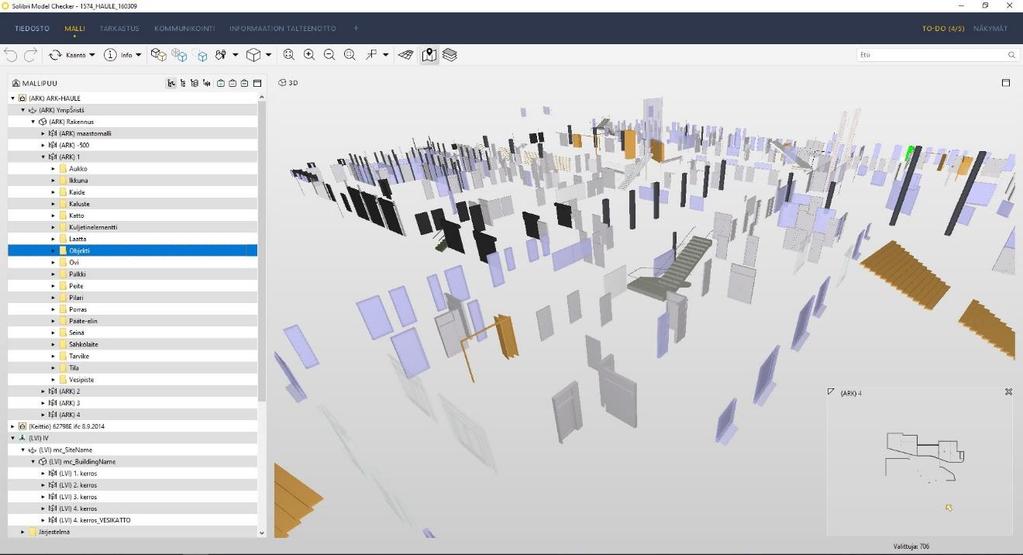
Task: Click the third tree-mode icon in Mallipuu header
Action: coord(194,83)
